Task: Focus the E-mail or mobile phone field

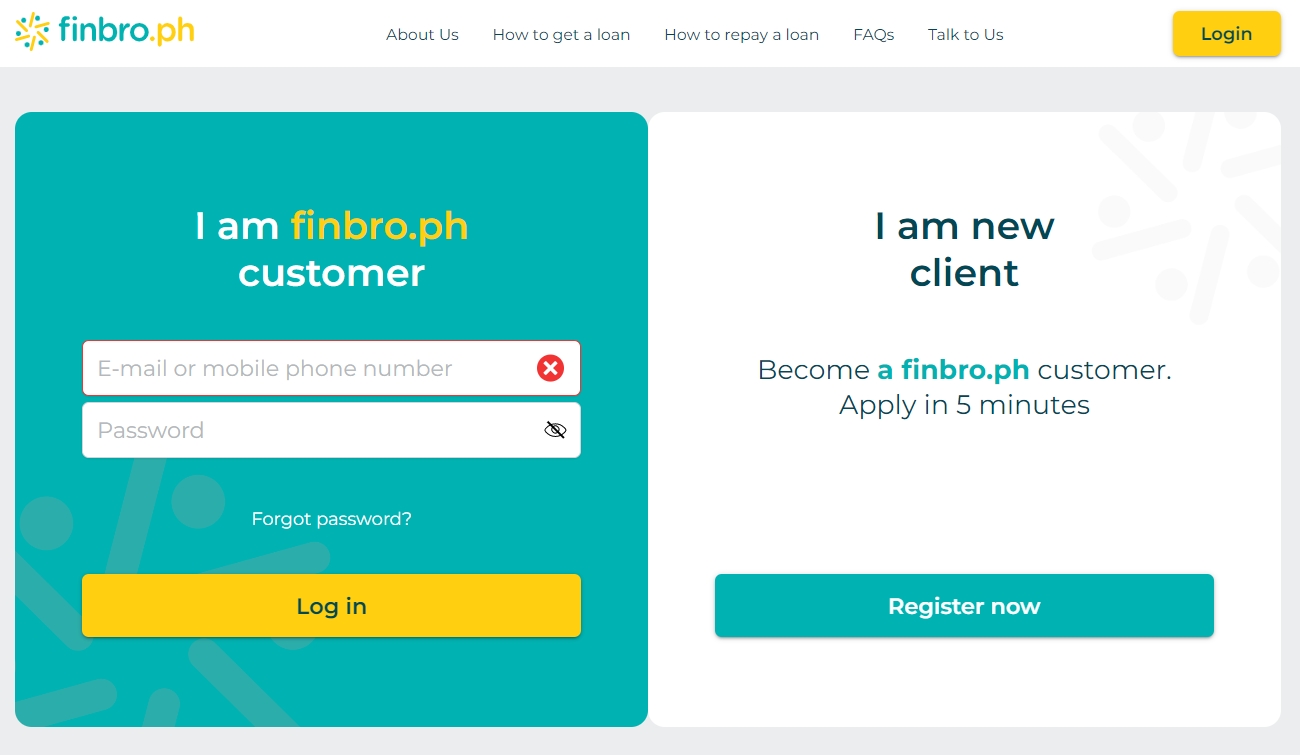Action: click(331, 368)
